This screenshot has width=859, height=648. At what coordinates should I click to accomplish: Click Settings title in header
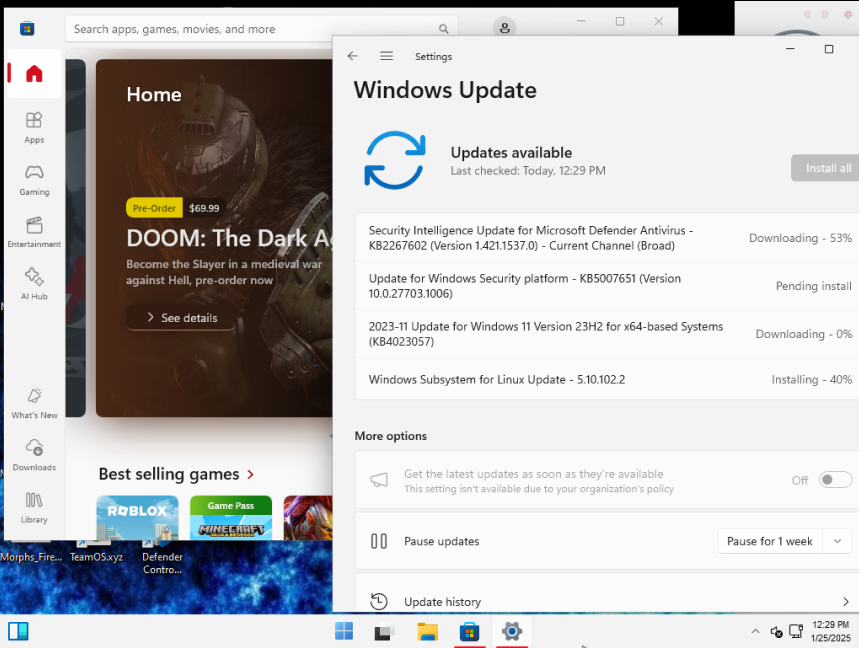[433, 56]
